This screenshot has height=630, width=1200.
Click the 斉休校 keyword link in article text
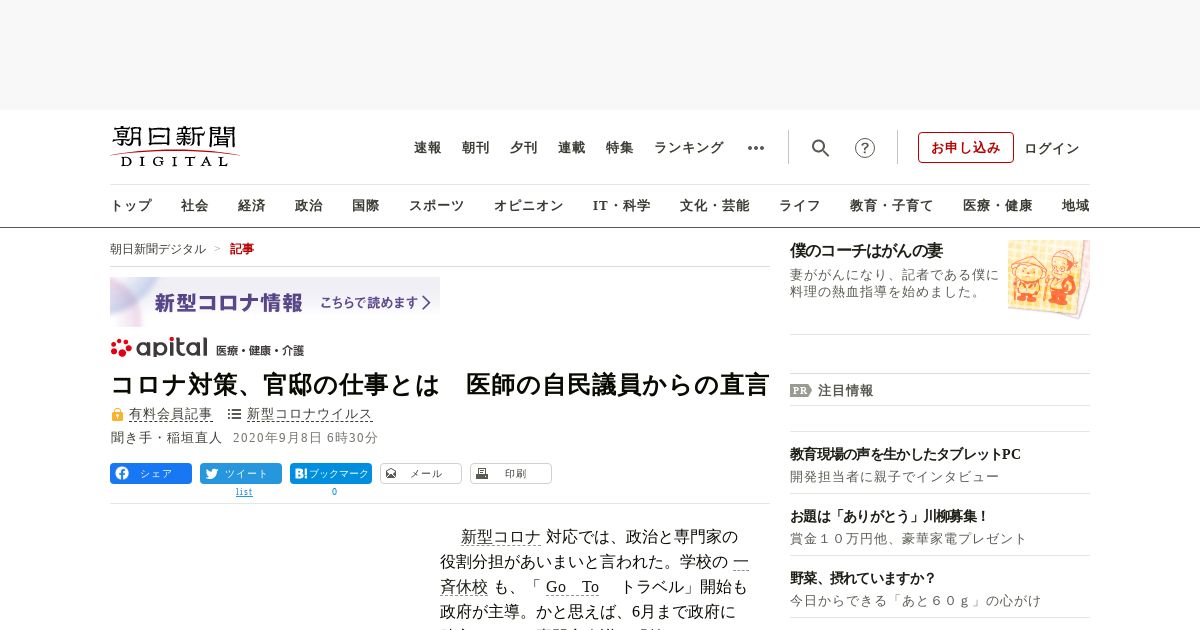click(464, 587)
